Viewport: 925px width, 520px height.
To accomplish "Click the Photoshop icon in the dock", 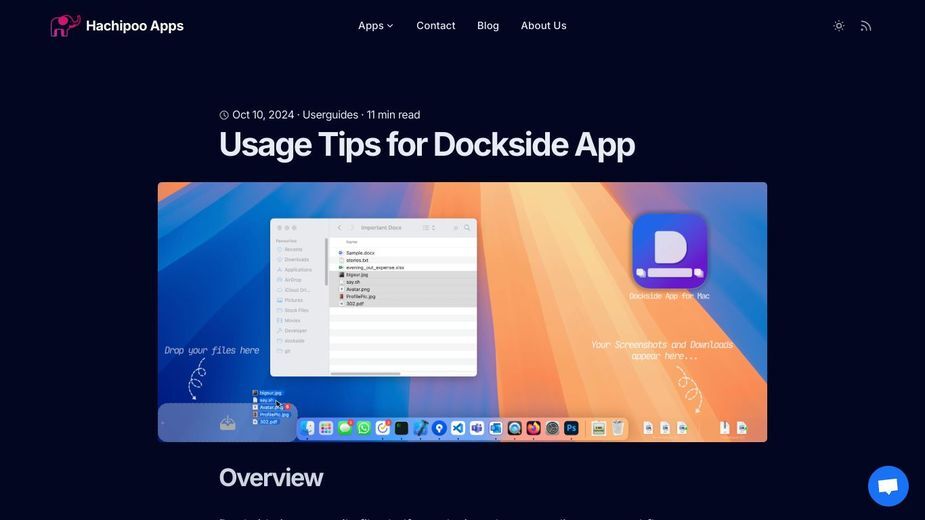I will click(571, 428).
